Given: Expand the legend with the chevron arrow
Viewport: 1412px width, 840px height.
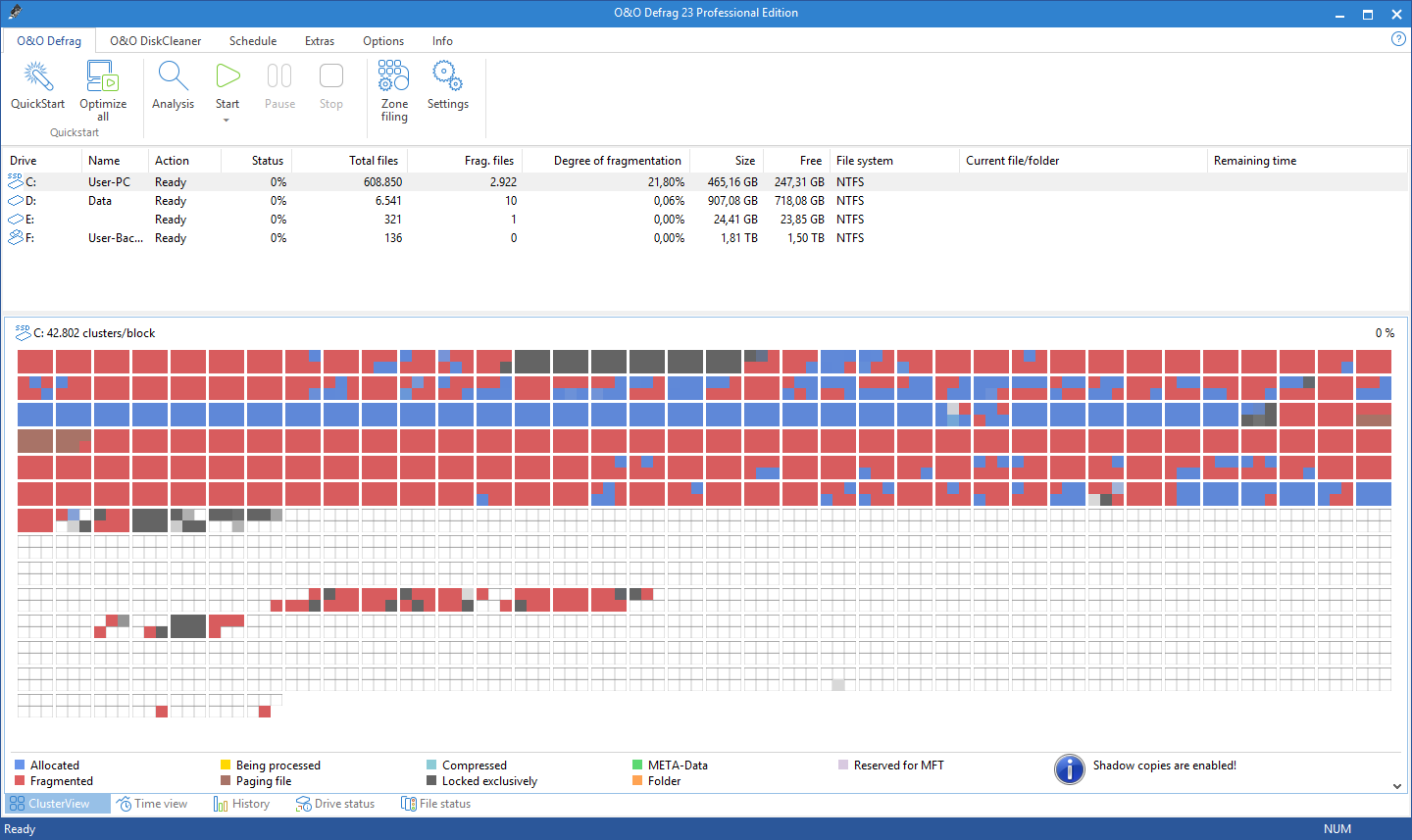Looking at the screenshot, I should pos(1396,784).
